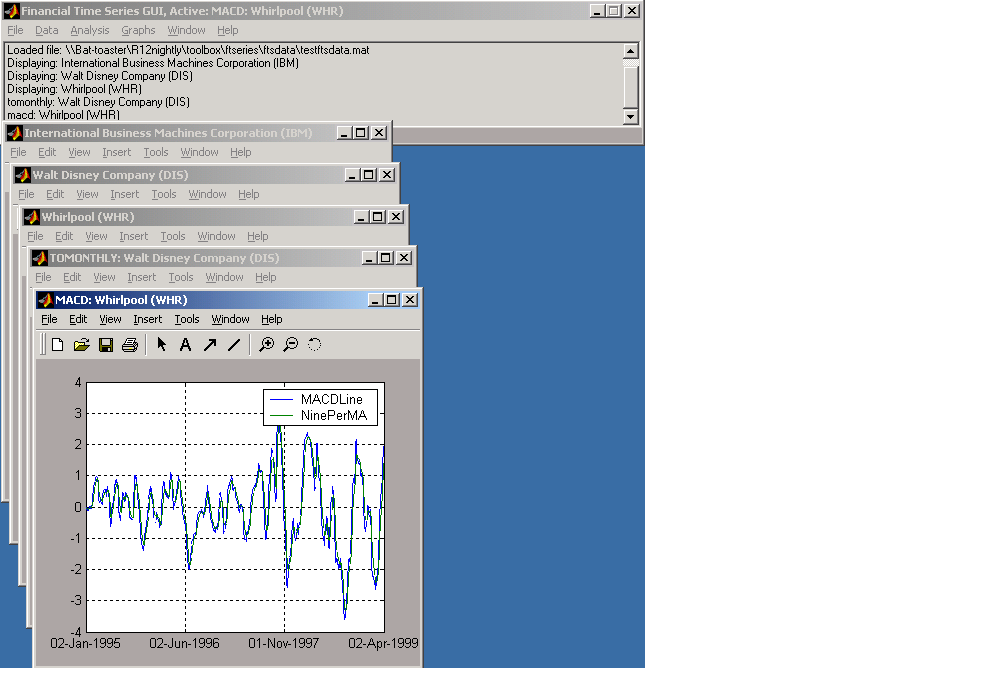Click the MACDLine legend entry
The height and width of the screenshot is (675, 1000).
click(331, 400)
